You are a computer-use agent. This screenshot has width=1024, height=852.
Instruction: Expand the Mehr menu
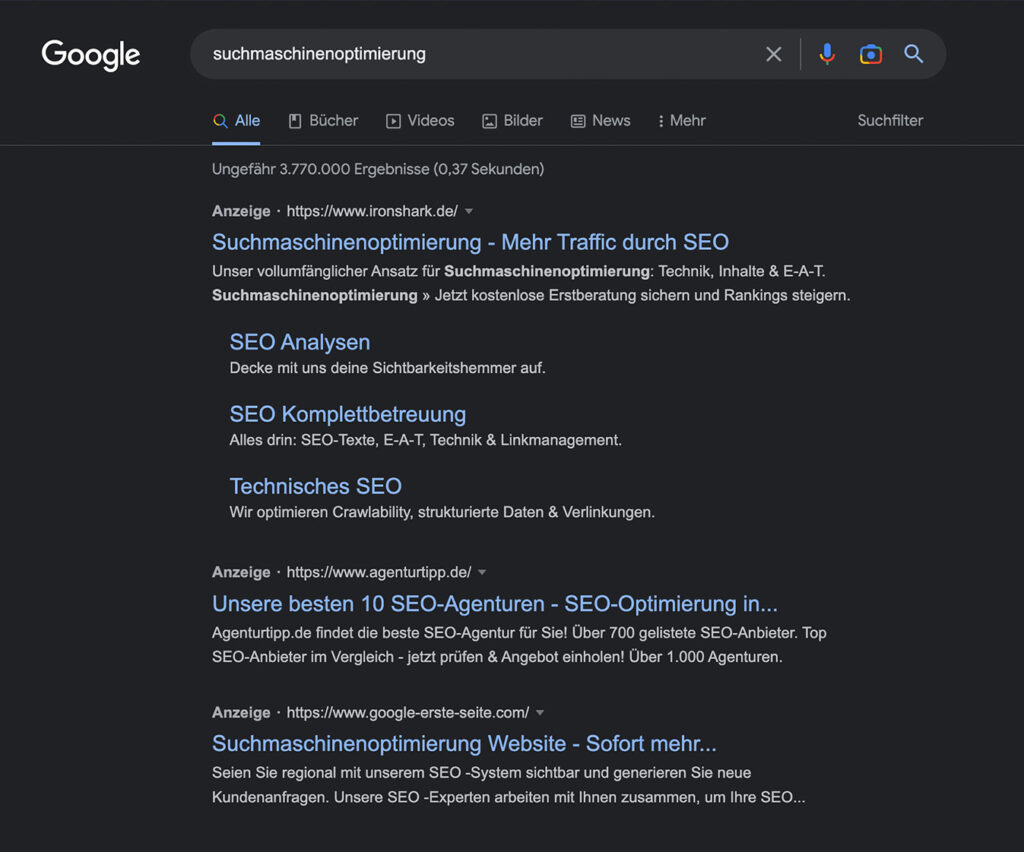tap(681, 121)
